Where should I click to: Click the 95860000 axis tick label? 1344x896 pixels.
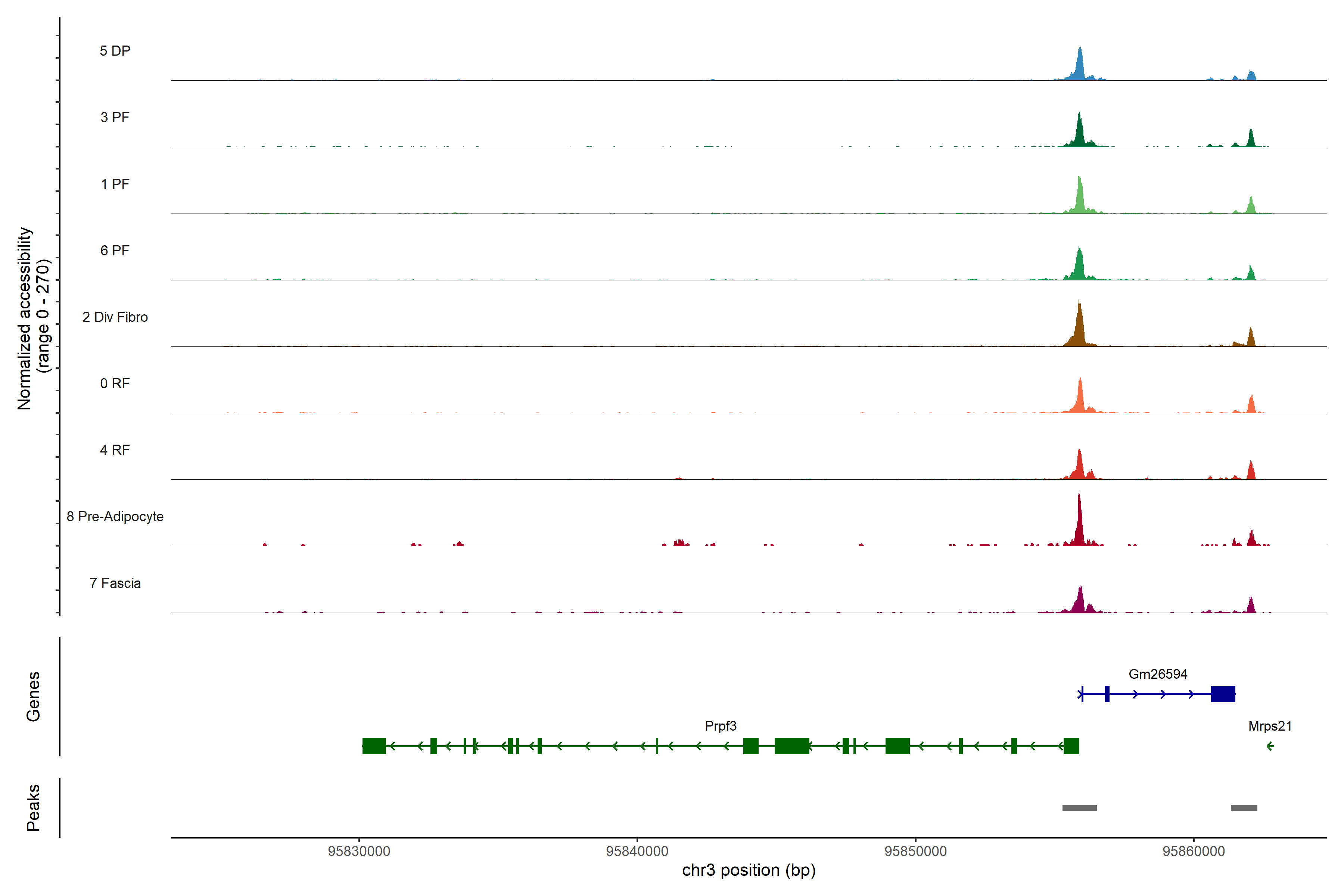(1194, 852)
